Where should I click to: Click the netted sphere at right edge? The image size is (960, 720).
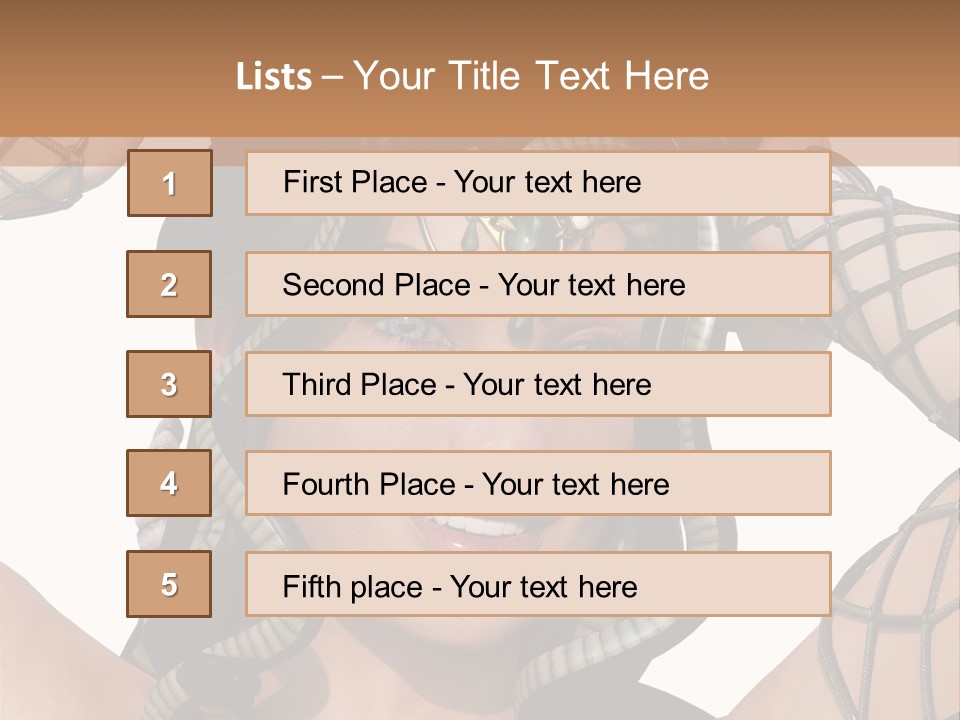[x=893, y=270]
